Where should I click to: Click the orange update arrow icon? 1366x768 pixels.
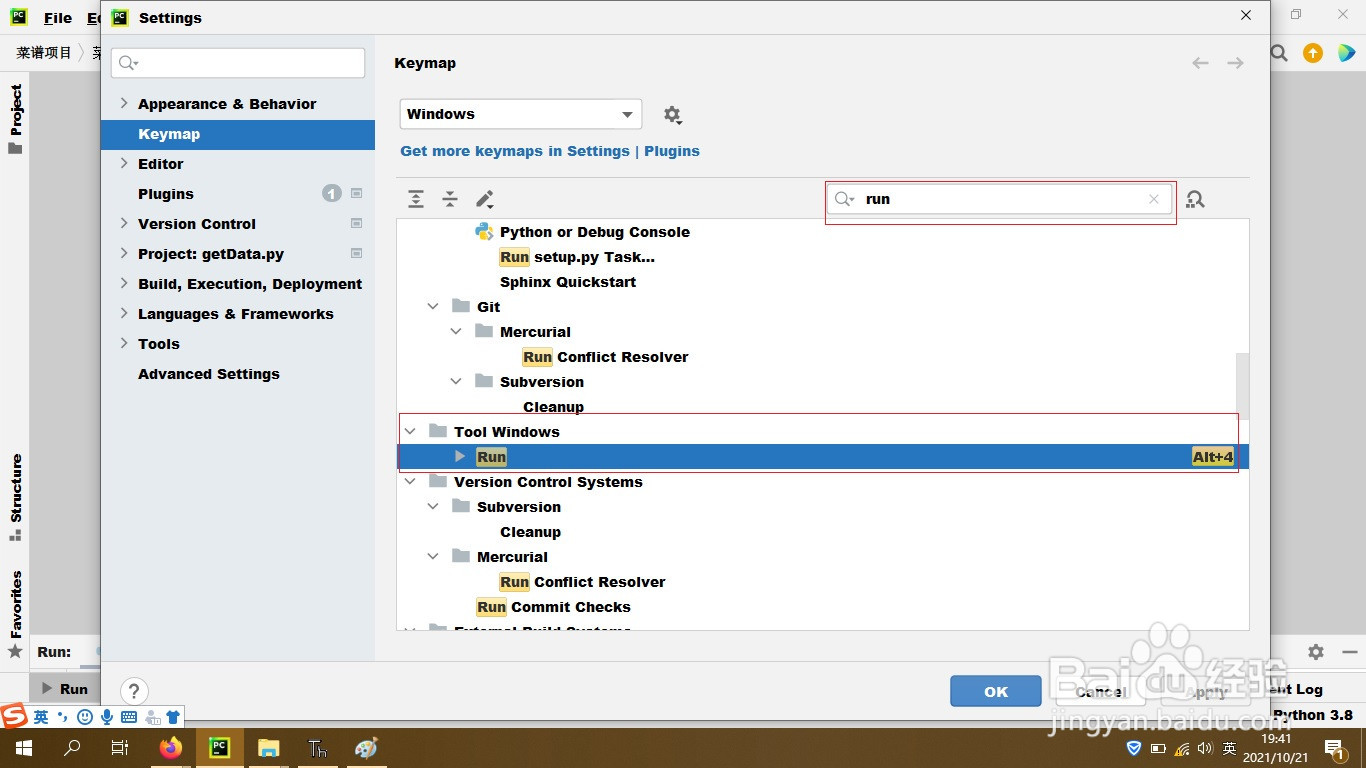[1313, 53]
